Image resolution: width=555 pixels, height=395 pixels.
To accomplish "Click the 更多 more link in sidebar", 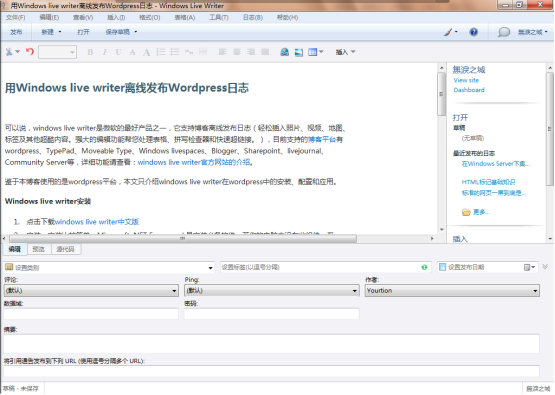I will (x=481, y=212).
